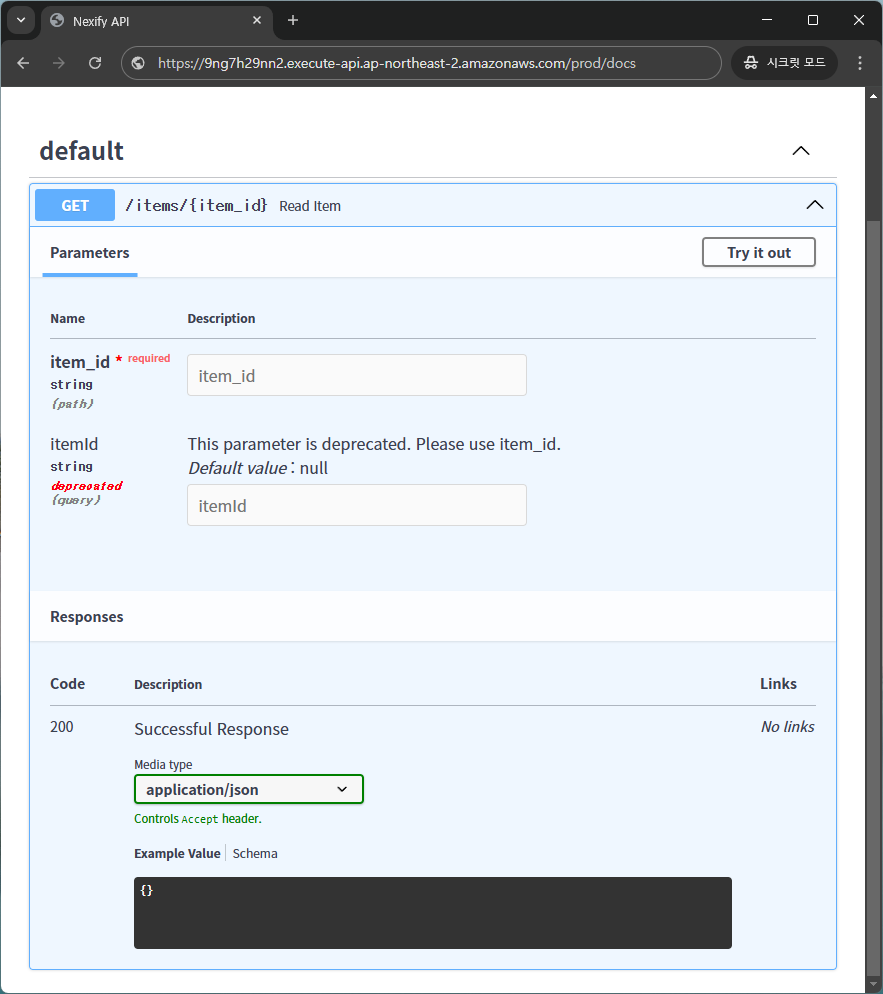Click the GET method badge
Image resolution: width=883 pixels, height=994 pixels.
pyautogui.click(x=75, y=205)
